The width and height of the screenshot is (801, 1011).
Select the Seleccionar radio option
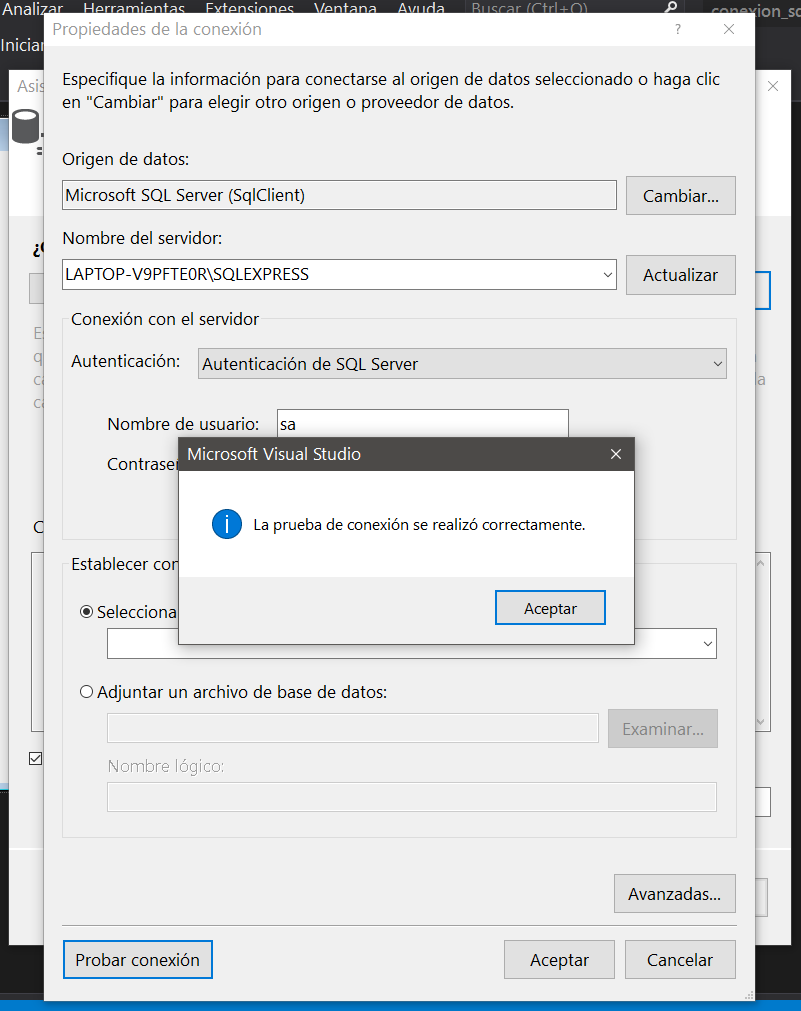tap(86, 611)
